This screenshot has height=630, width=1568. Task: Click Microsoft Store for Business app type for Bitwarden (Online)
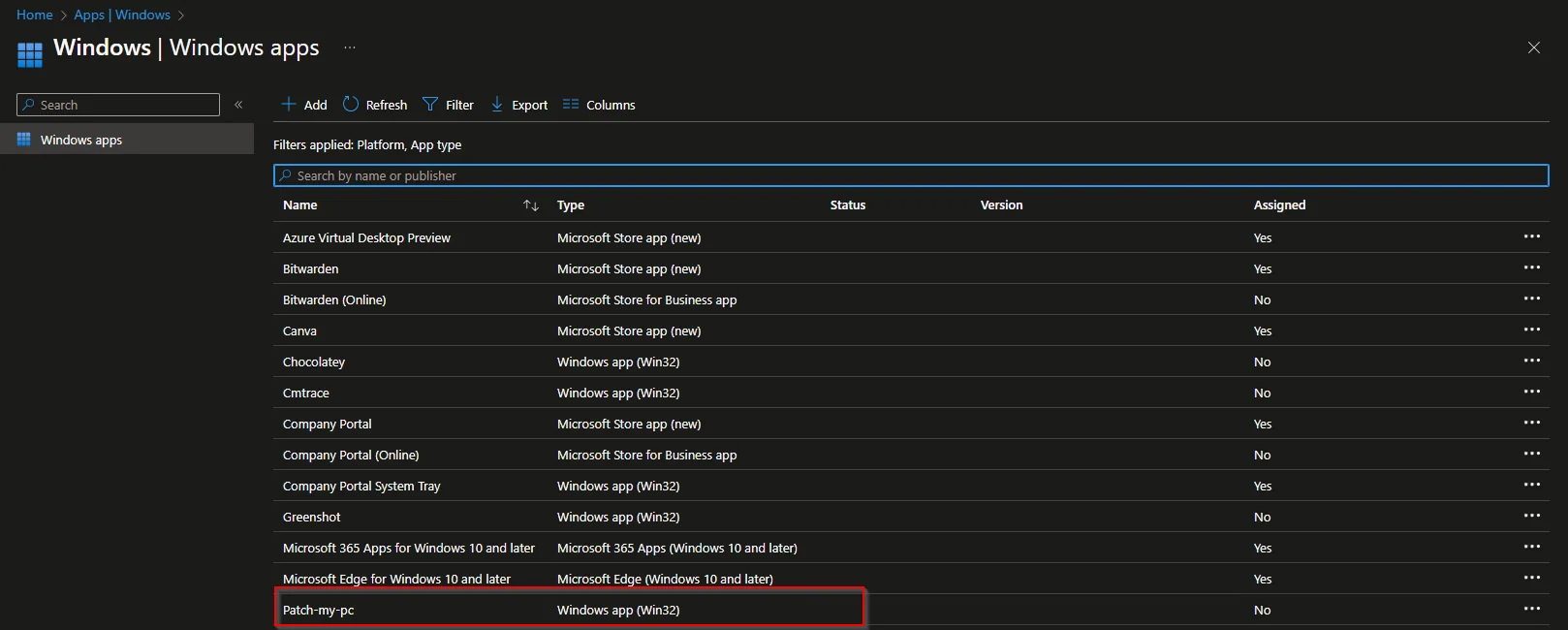click(646, 299)
